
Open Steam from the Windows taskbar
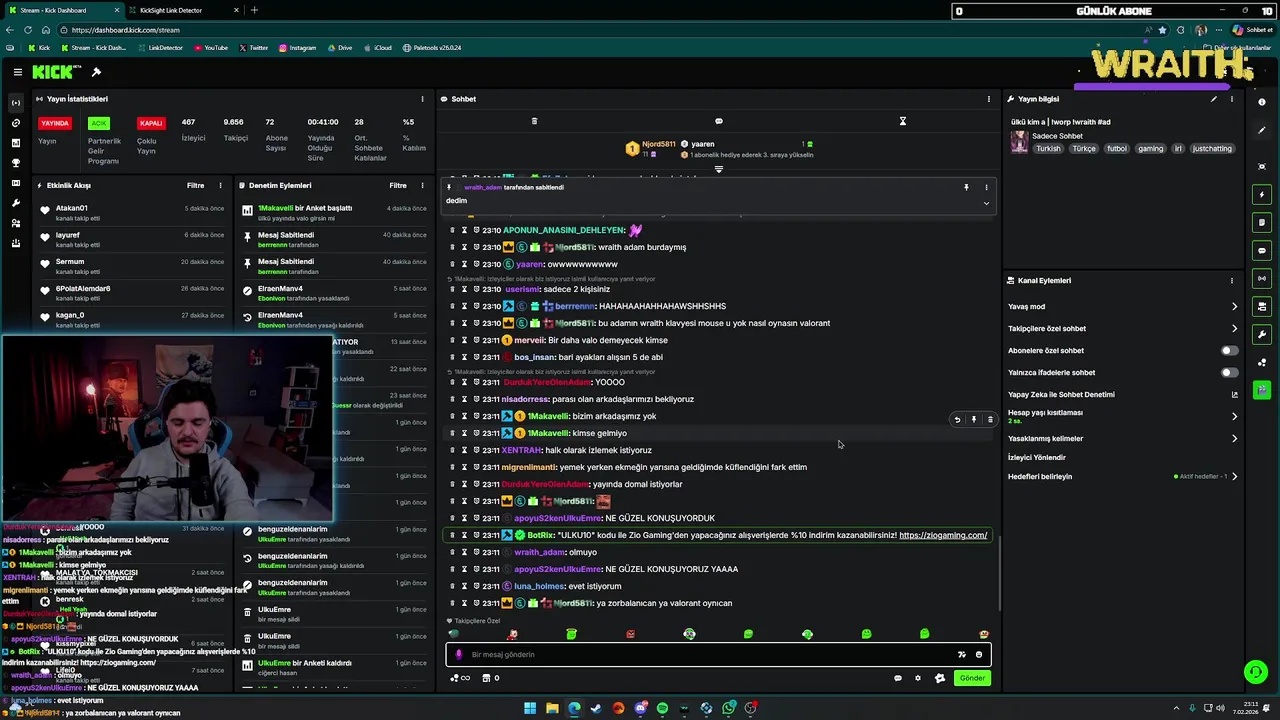click(596, 708)
